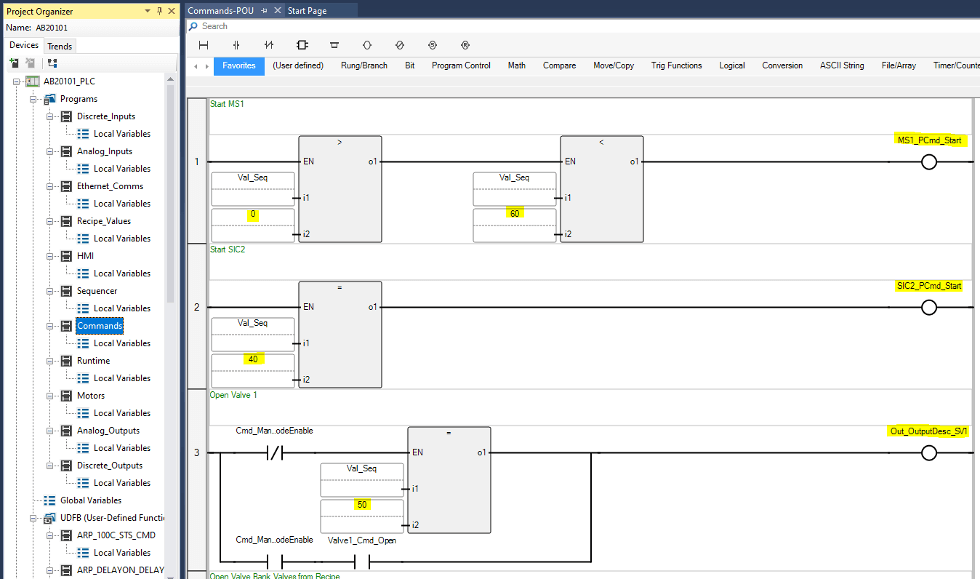Select rung number 2 header
This screenshot has width=980, height=580.
[197, 307]
